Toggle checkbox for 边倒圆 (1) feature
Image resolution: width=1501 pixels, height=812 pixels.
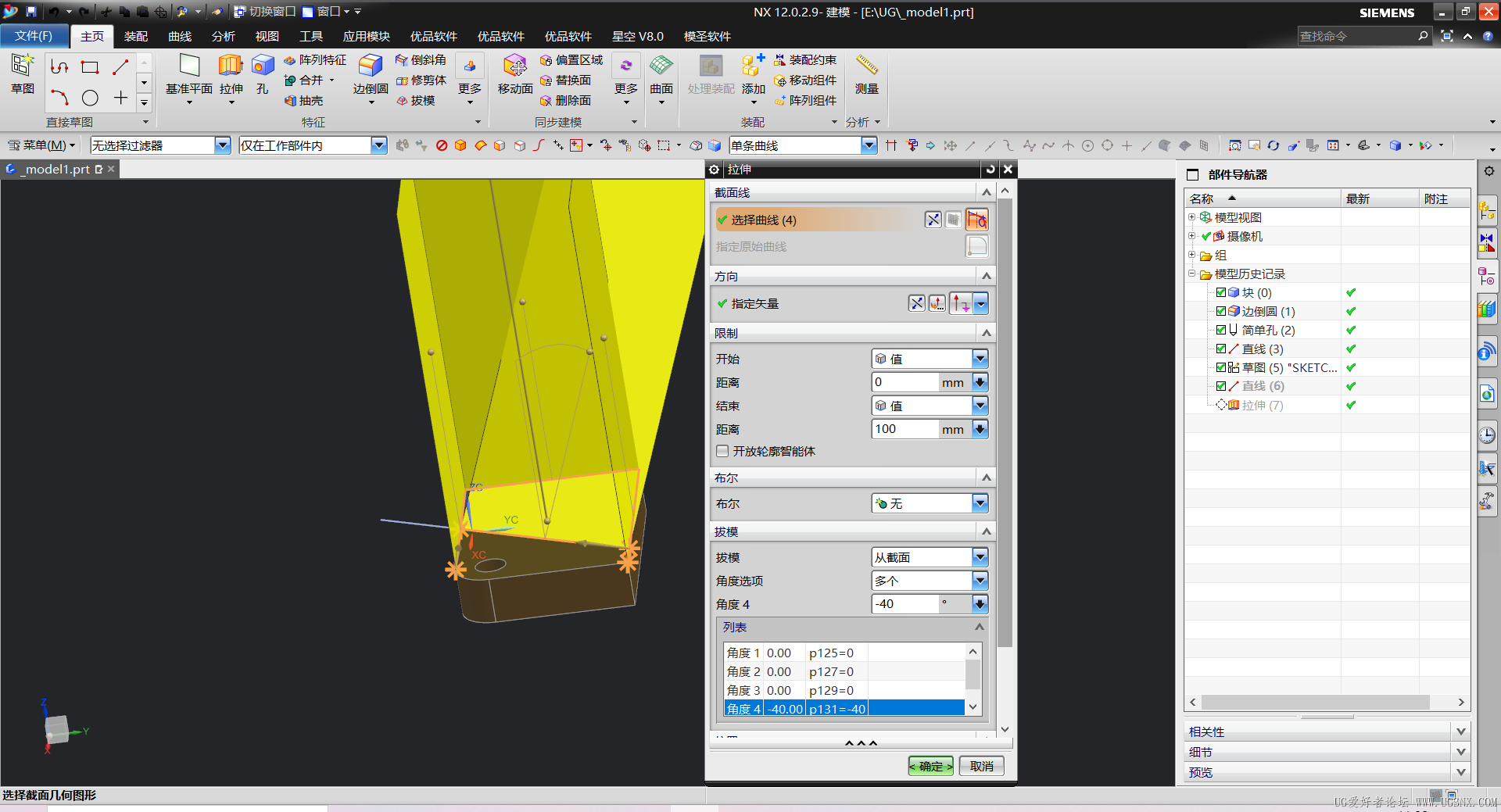[x=1221, y=311]
